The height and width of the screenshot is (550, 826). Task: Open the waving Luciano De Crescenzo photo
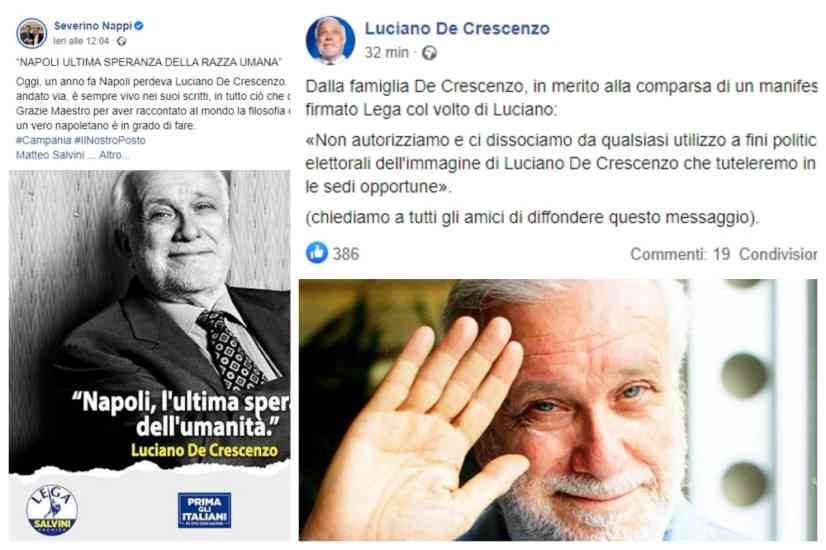[x=558, y=410]
